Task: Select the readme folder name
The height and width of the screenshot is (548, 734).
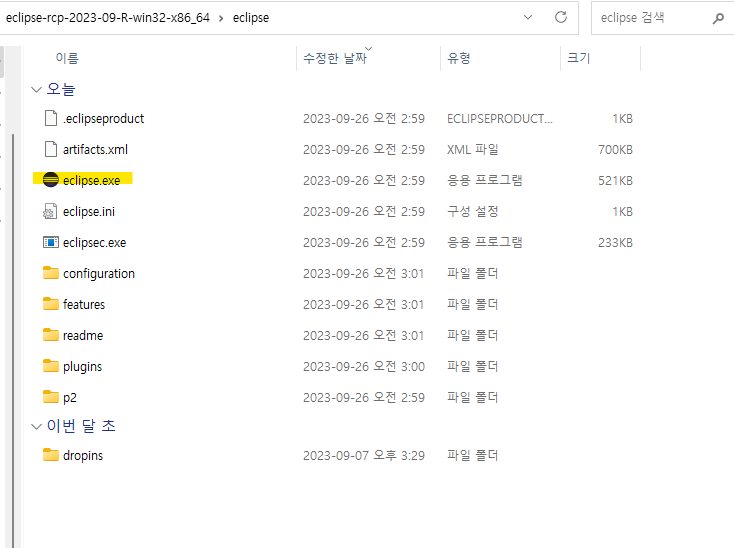Action: click(83, 335)
